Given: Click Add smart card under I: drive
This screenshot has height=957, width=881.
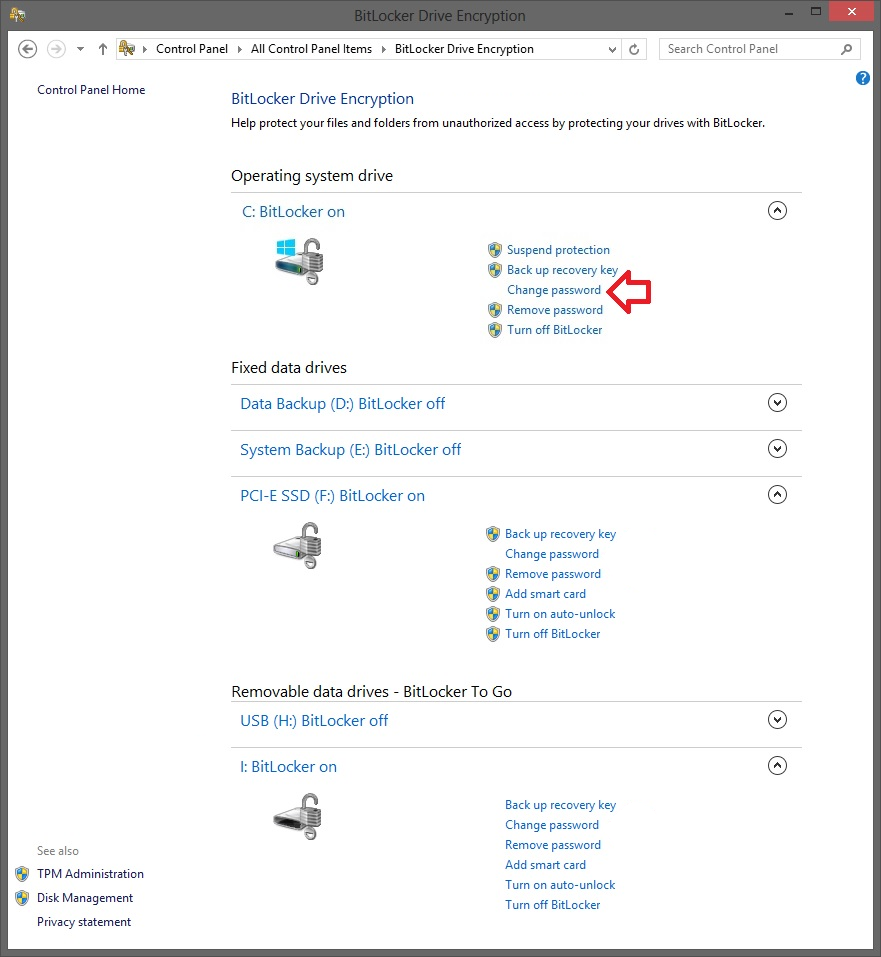Looking at the screenshot, I should [x=545, y=865].
